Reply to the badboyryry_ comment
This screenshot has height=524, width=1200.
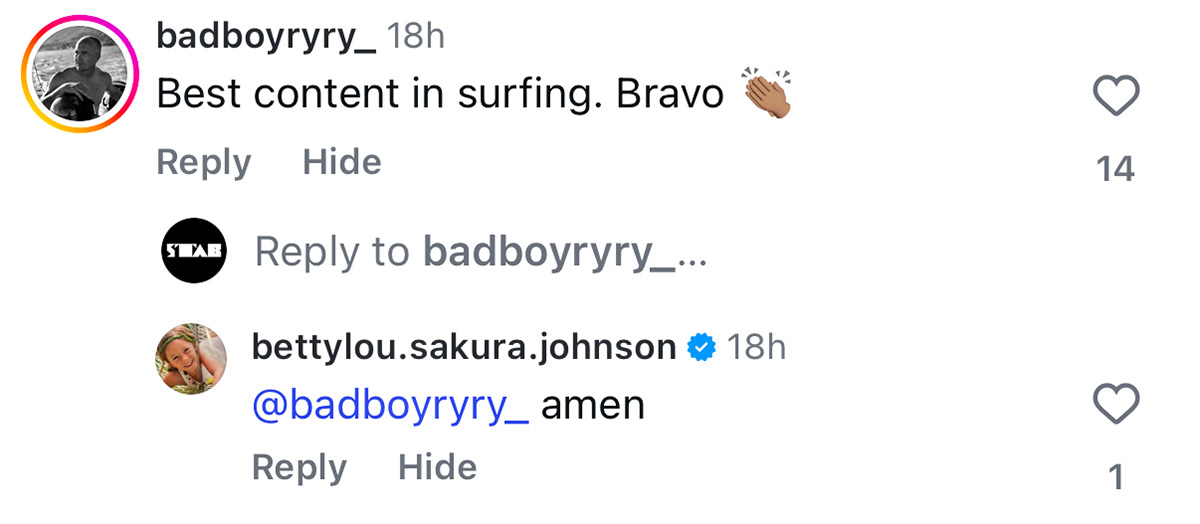[204, 162]
